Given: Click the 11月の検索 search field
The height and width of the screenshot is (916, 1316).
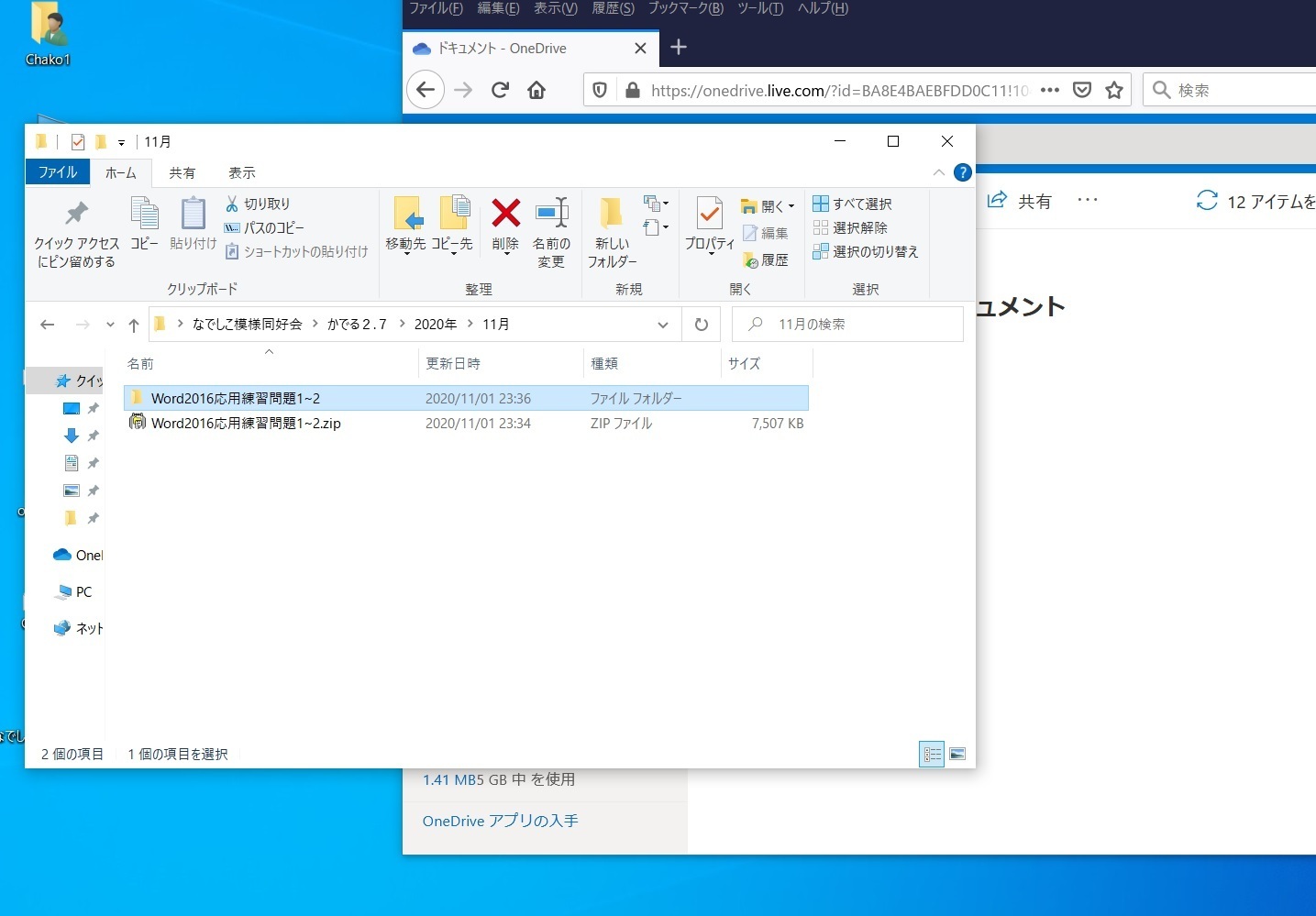Looking at the screenshot, I should pyautogui.click(x=857, y=325).
